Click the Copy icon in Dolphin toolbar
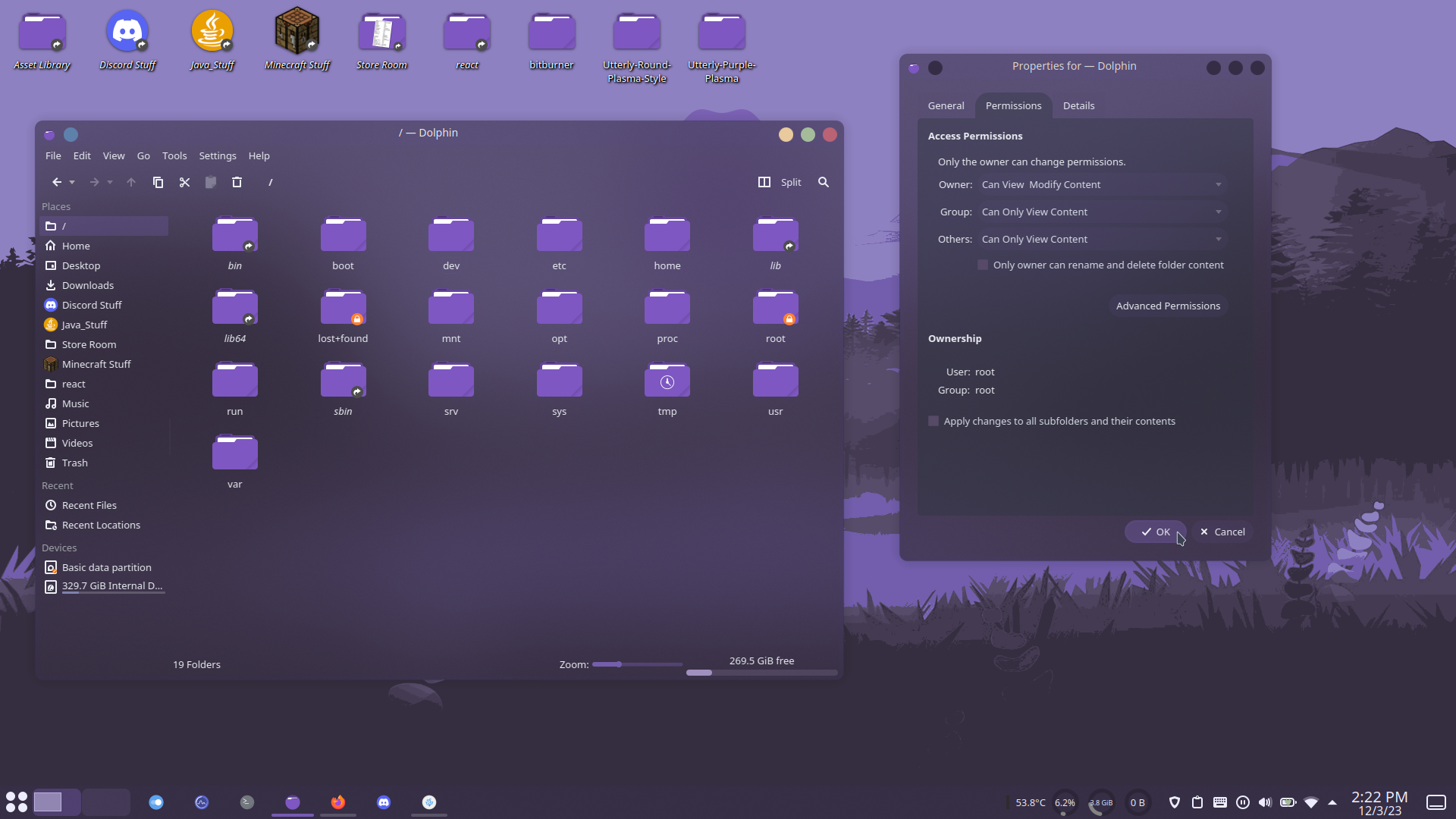The width and height of the screenshot is (1456, 819). point(158,182)
